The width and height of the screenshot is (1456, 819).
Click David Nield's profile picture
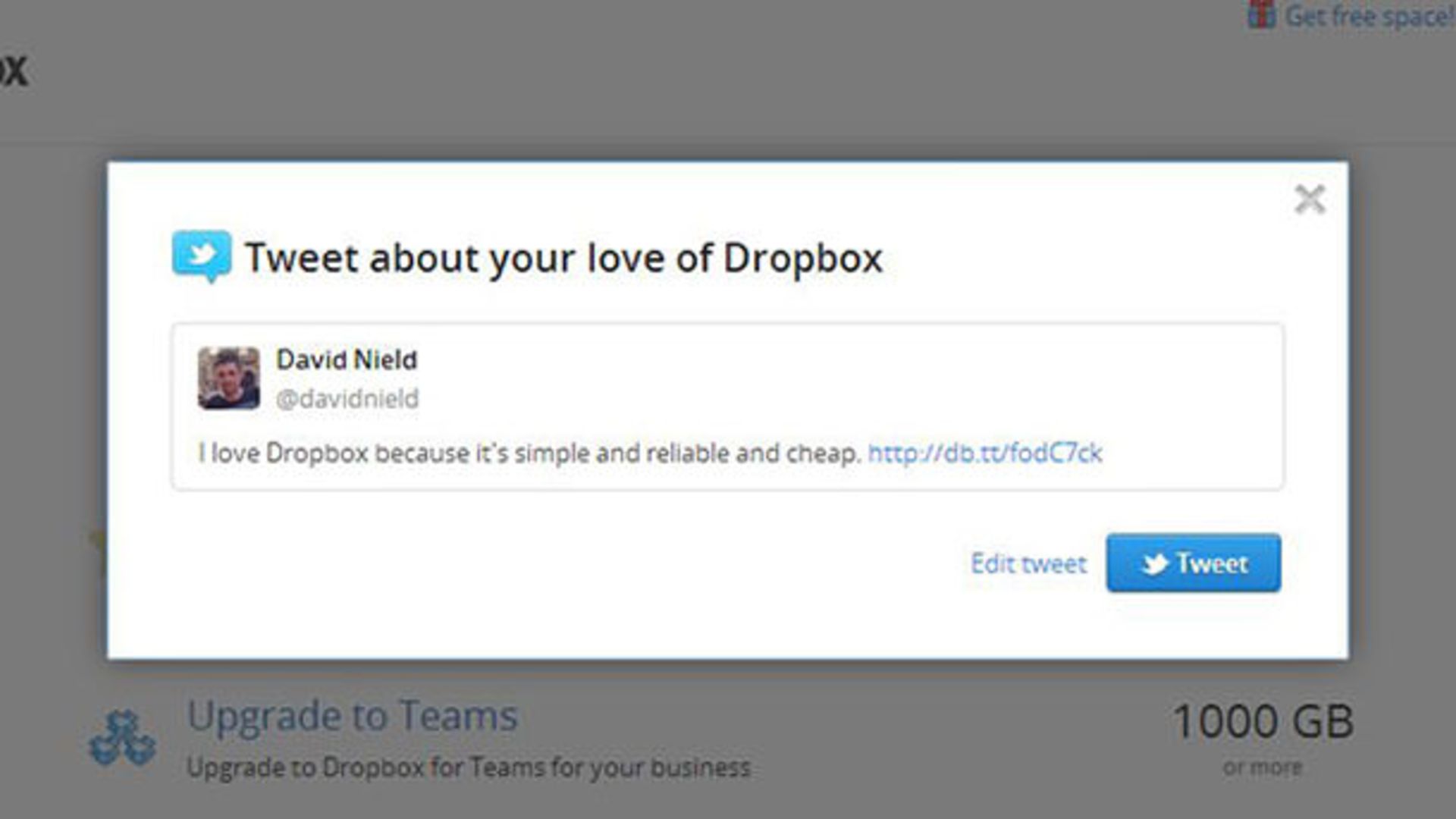229,378
